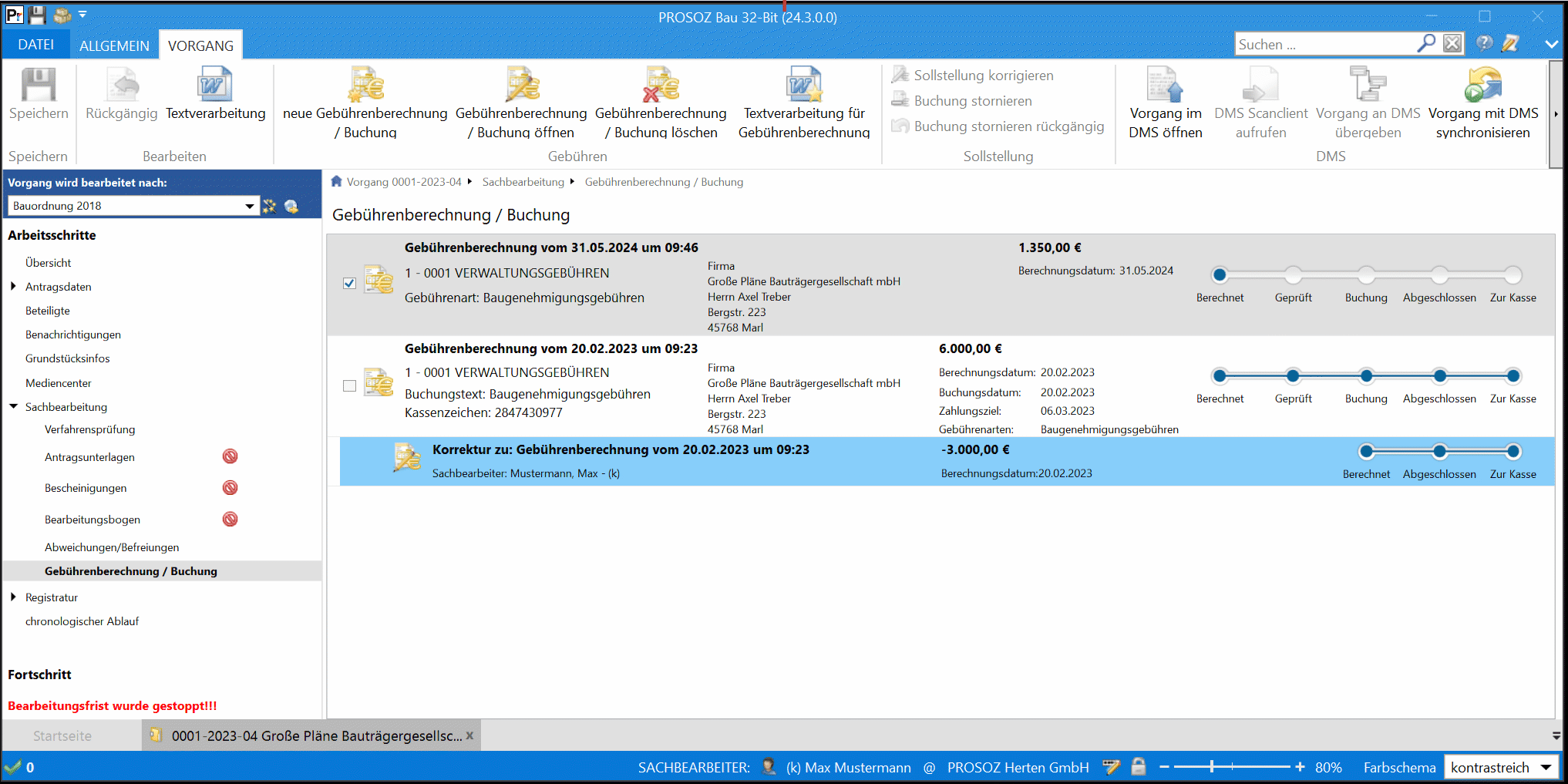This screenshot has height=784, width=1568.
Task: Click Sollstellung korrigieren
Action: pyautogui.click(x=973, y=75)
